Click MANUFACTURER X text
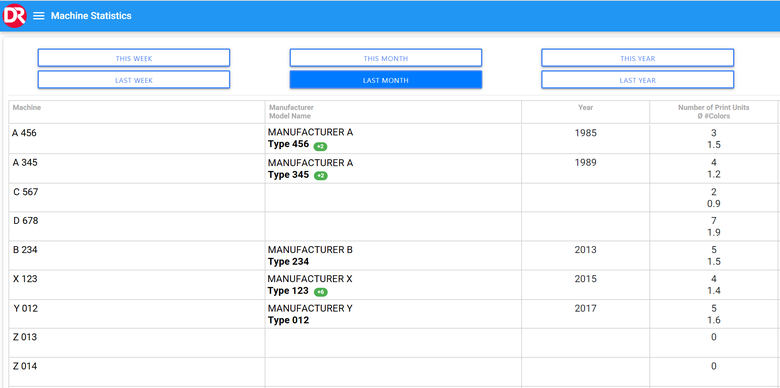The width and height of the screenshot is (780, 388). click(310, 279)
